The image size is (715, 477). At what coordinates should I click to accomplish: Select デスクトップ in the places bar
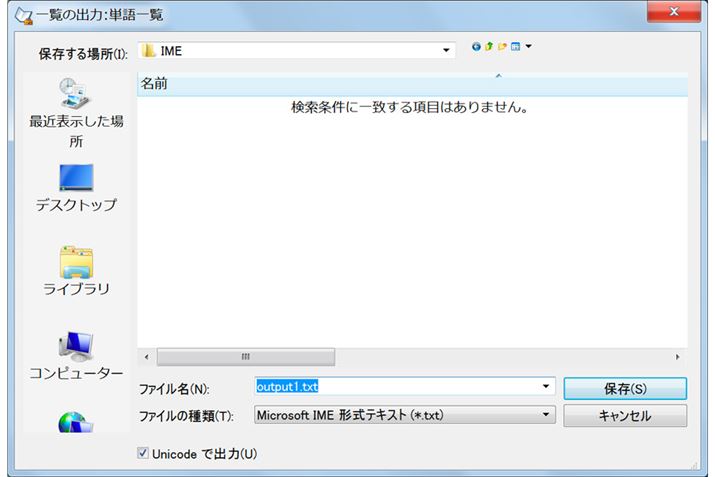[x=76, y=188]
